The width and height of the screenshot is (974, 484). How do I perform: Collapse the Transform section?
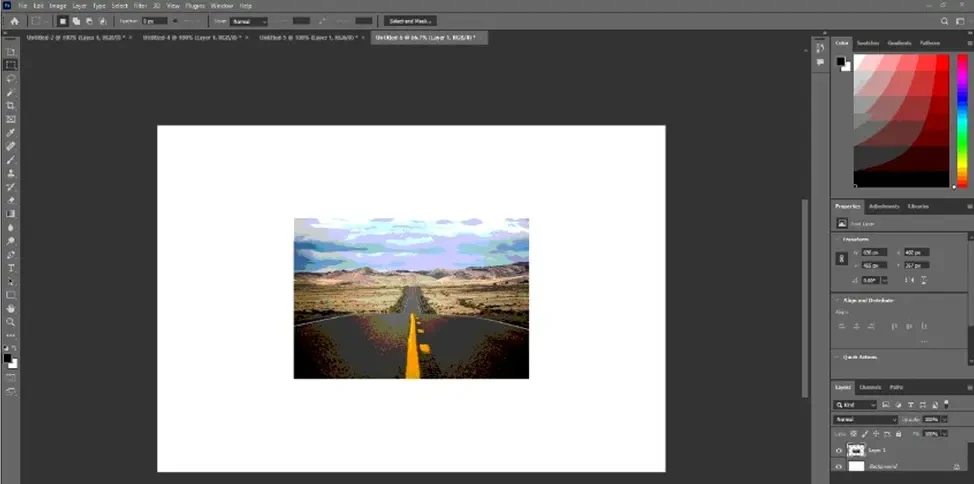(x=838, y=239)
